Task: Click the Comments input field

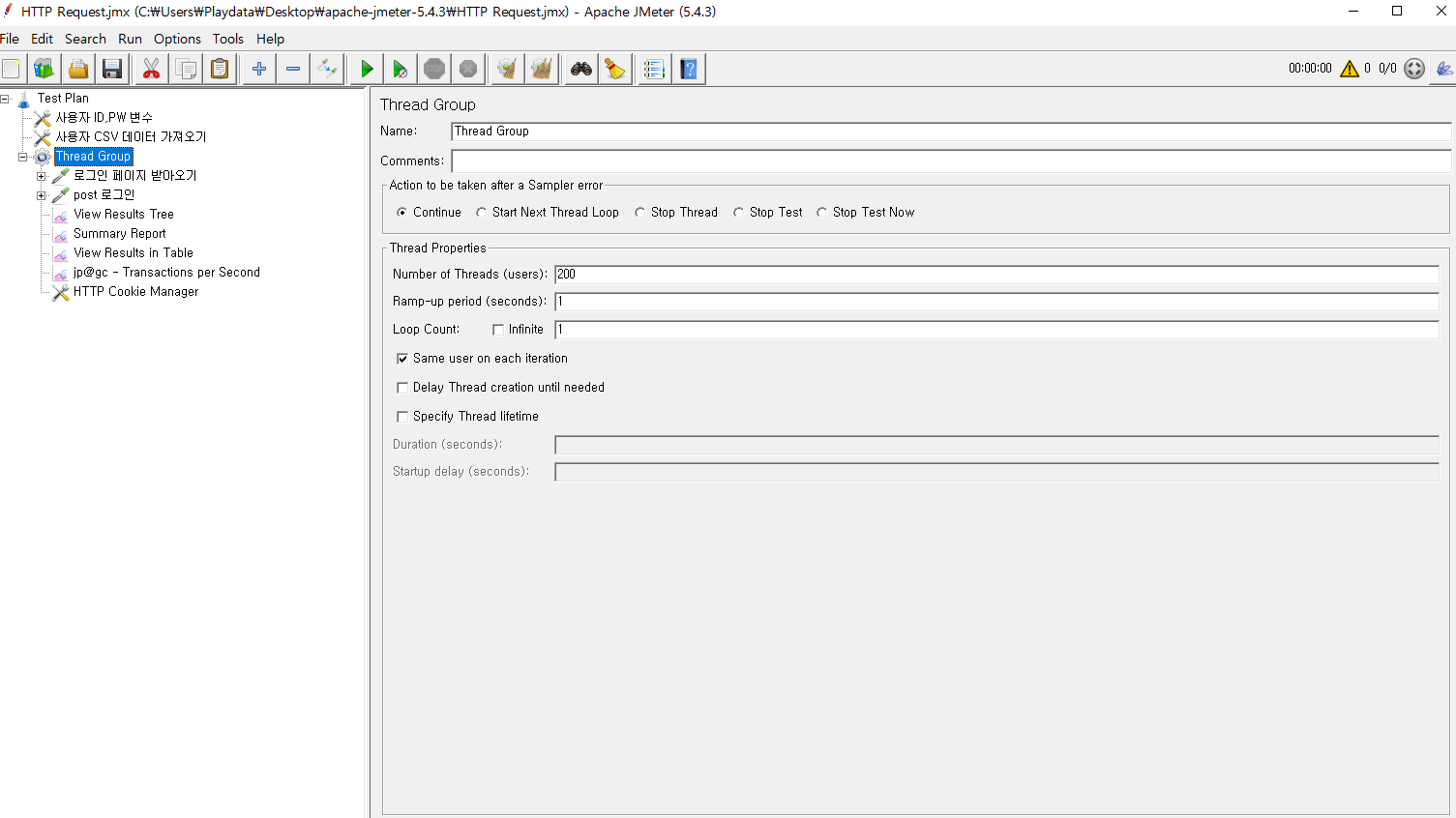Action: point(951,161)
